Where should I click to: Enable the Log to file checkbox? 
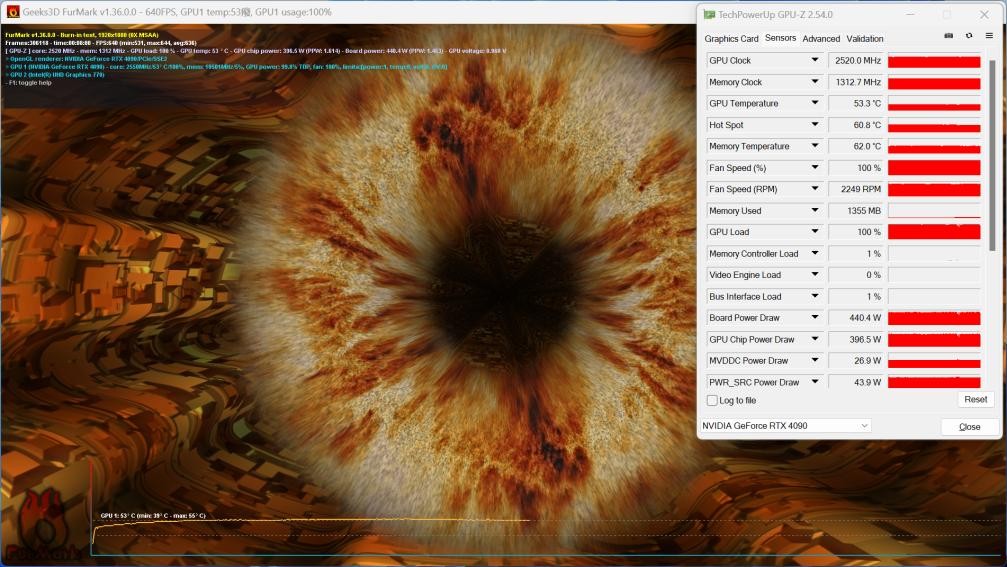[x=712, y=400]
